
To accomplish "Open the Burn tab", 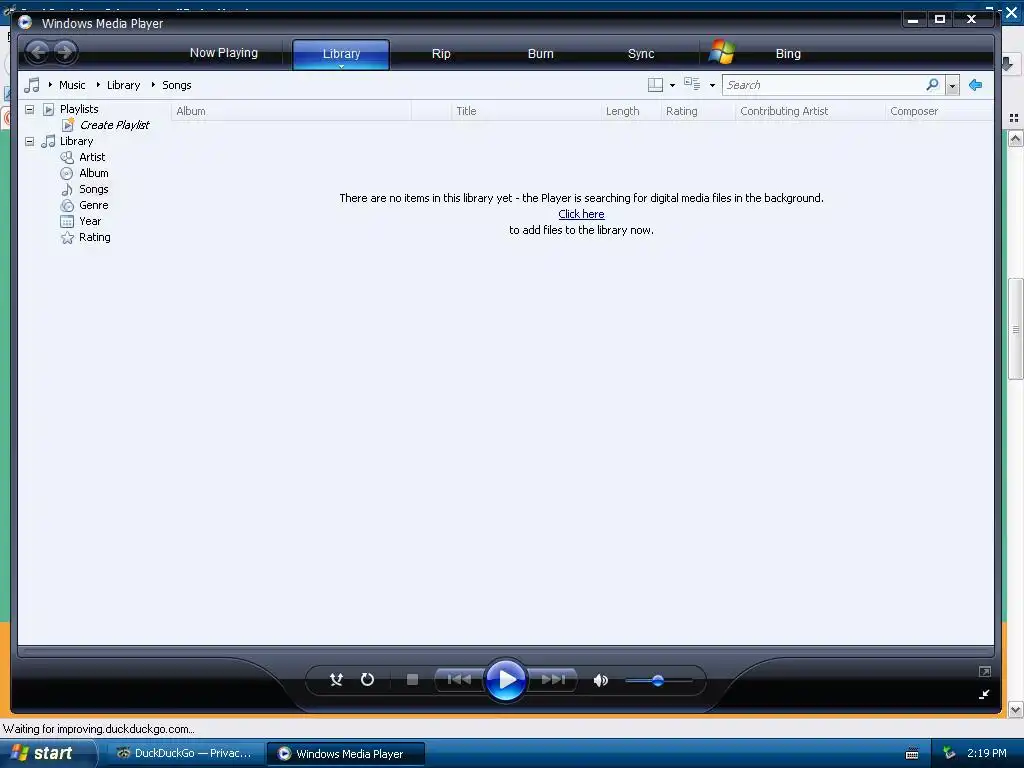I will (x=540, y=54).
